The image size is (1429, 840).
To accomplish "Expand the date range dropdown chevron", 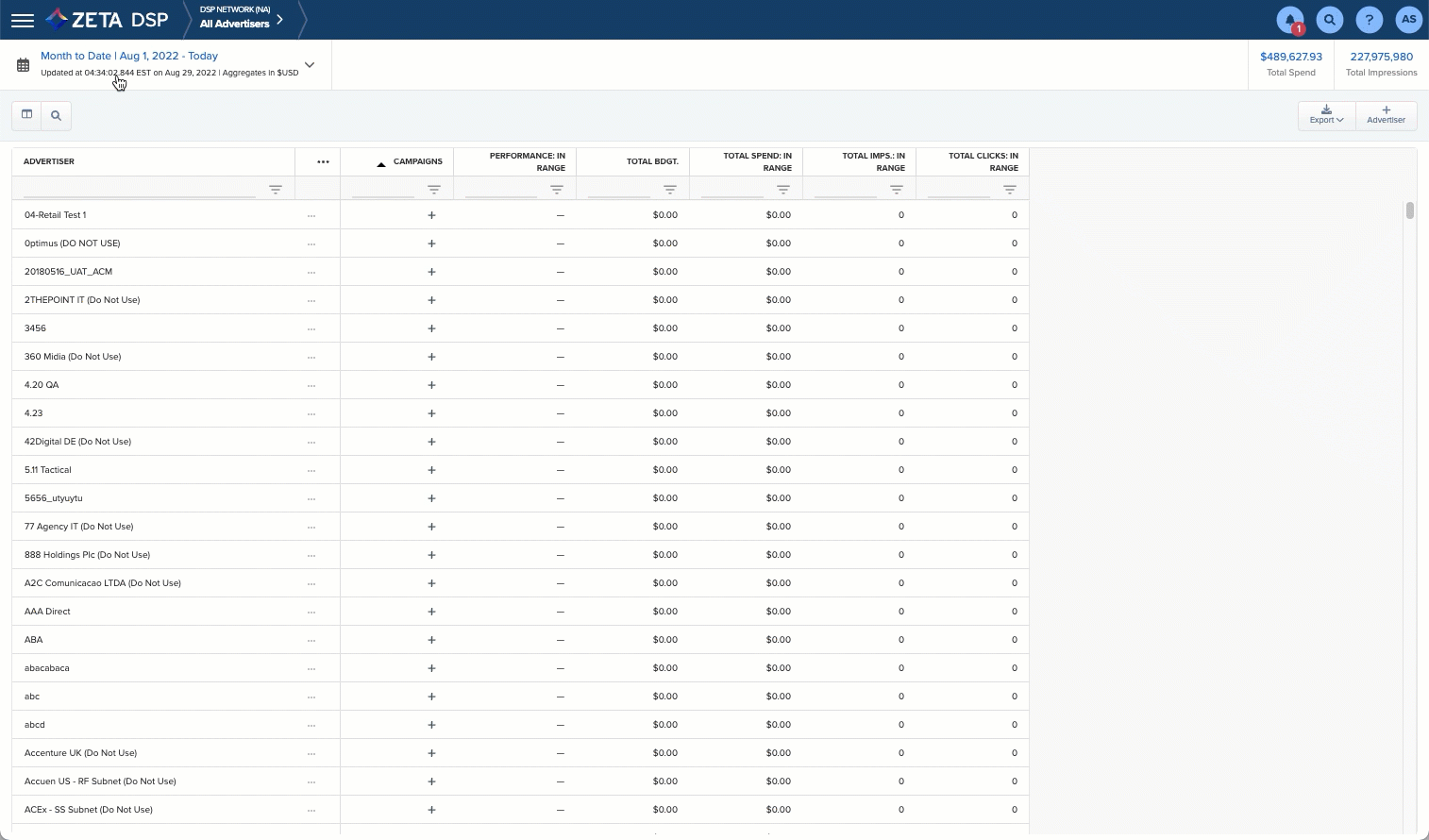I will (x=310, y=65).
